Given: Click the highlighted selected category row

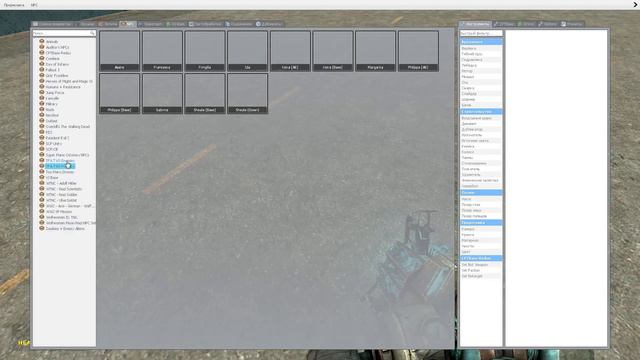Looking at the screenshot, I should 60,166.
